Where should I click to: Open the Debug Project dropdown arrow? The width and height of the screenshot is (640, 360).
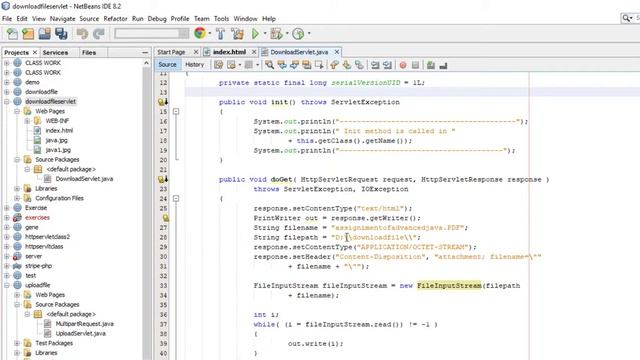pyautogui.click(x=287, y=33)
